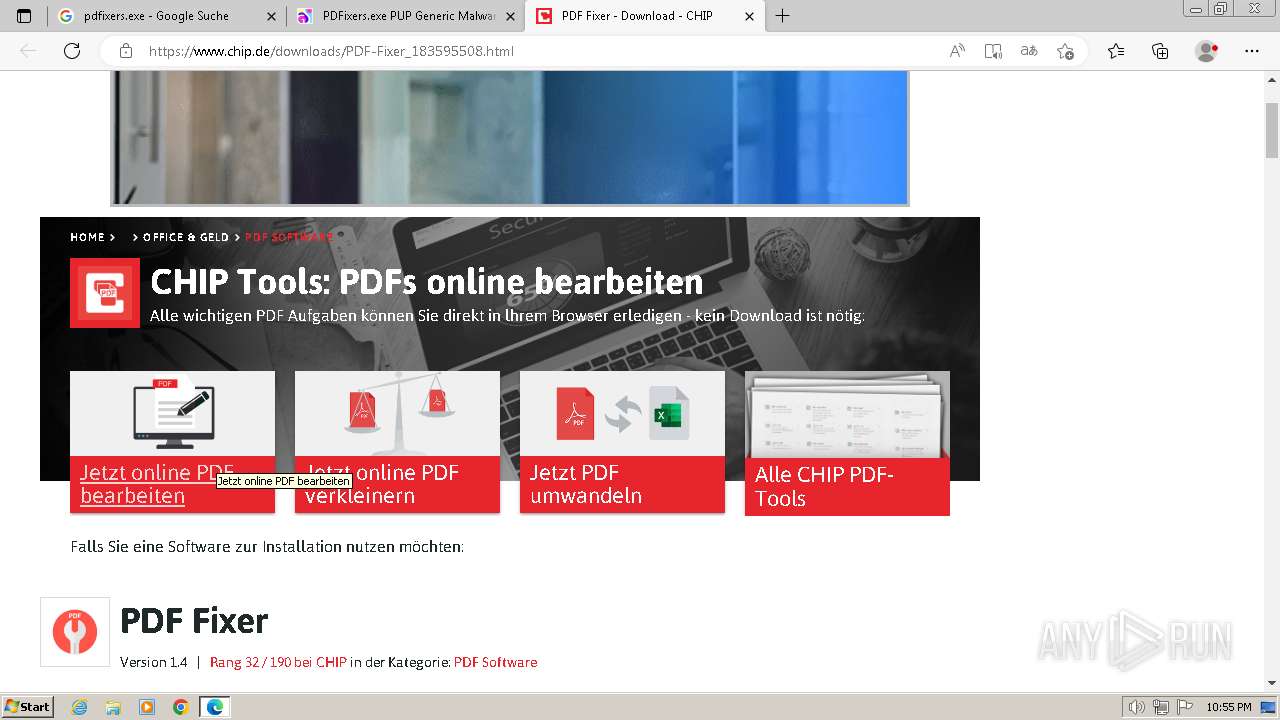Click the PDF edit monitor thumbnail
Image resolution: width=1280 pixels, height=720 pixels.
coord(172,414)
